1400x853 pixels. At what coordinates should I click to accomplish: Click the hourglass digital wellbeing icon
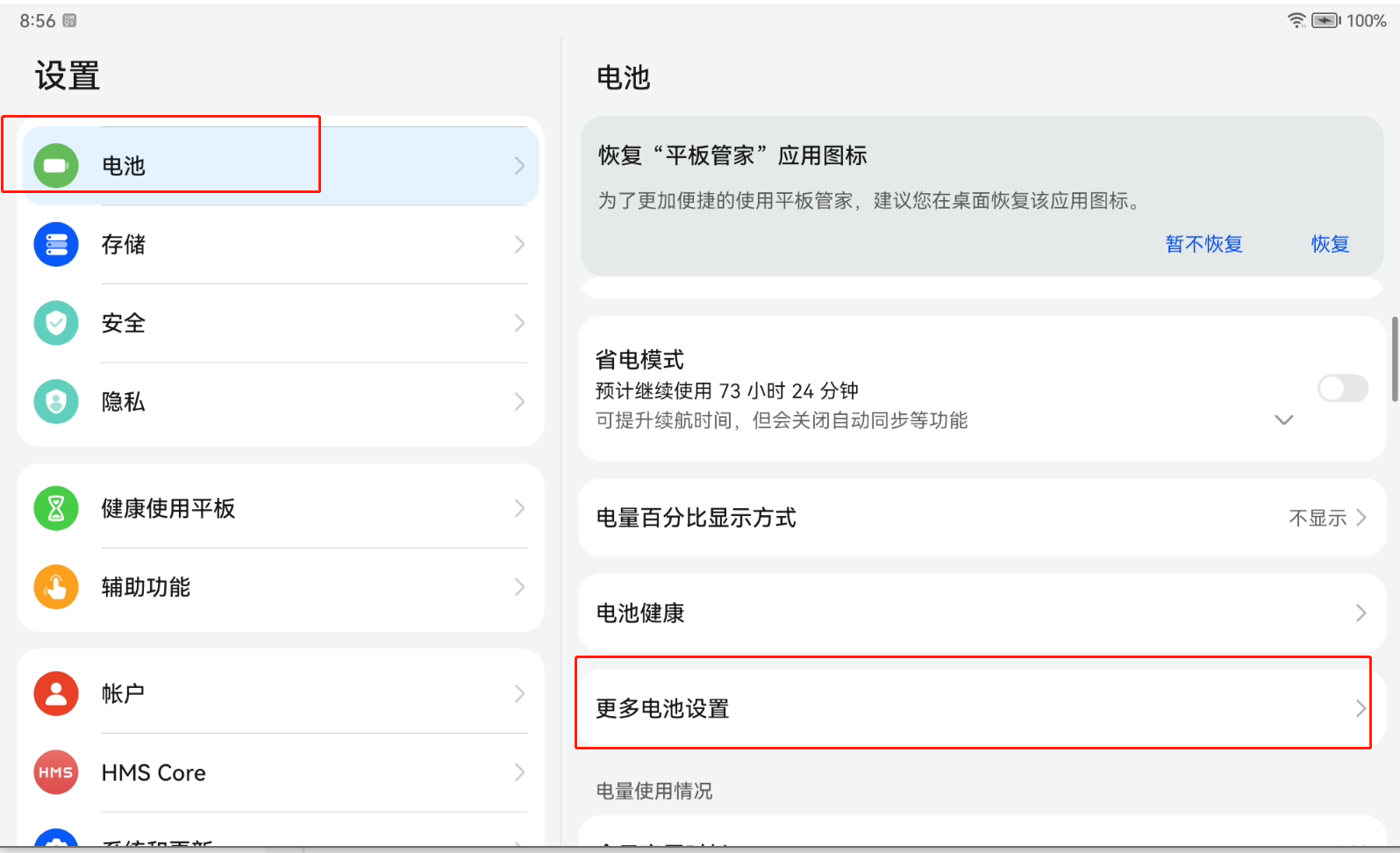(56, 508)
